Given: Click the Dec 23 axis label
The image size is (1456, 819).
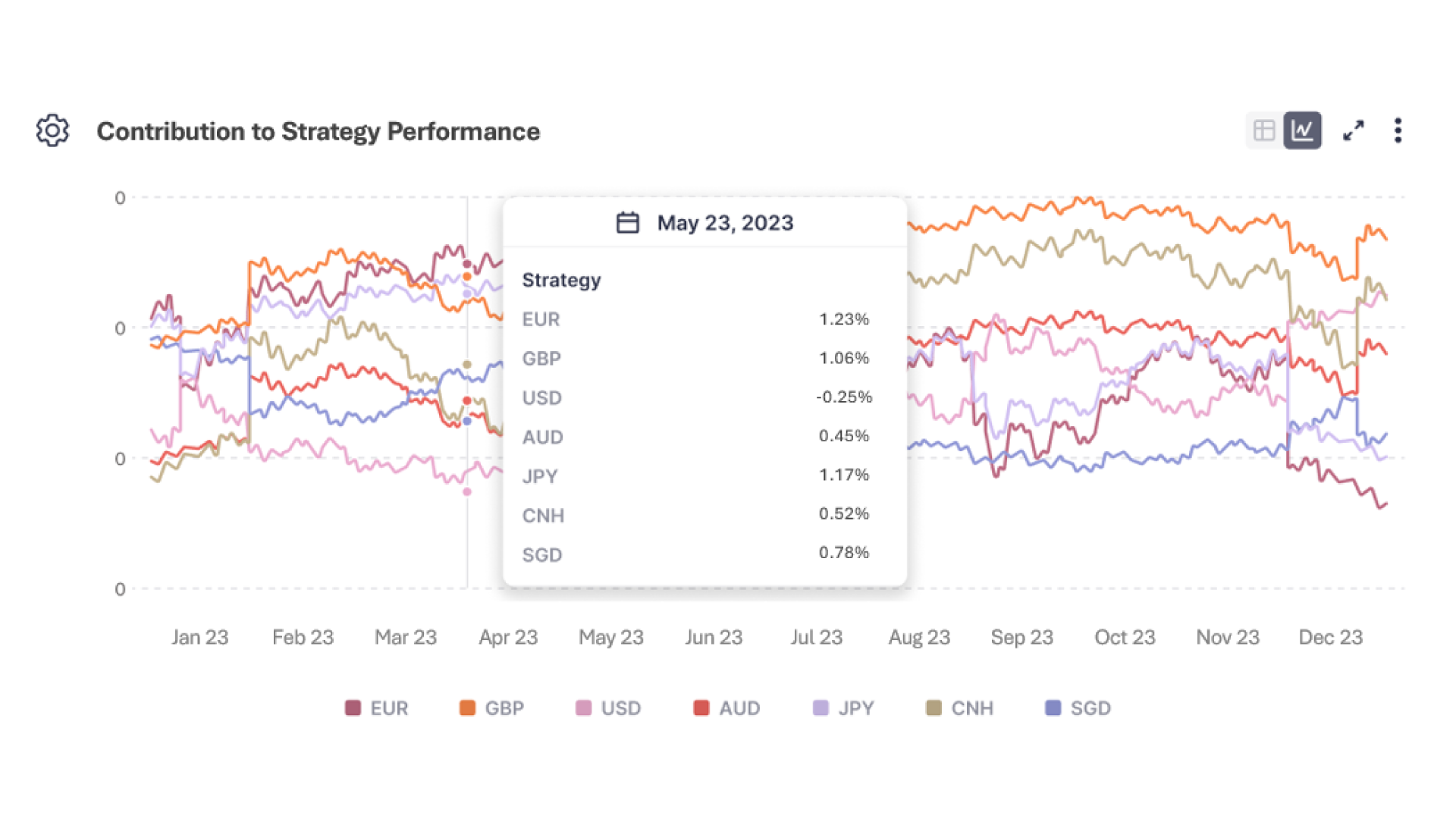Looking at the screenshot, I should pos(1330,637).
